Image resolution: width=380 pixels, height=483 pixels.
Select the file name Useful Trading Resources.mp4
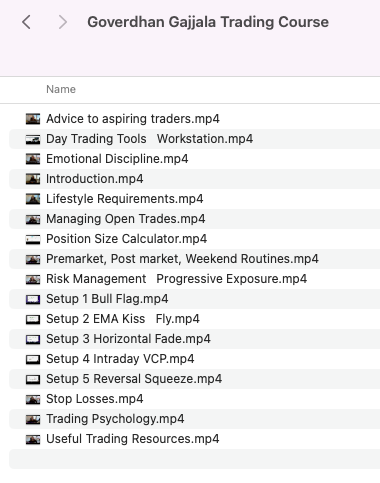pos(133,439)
